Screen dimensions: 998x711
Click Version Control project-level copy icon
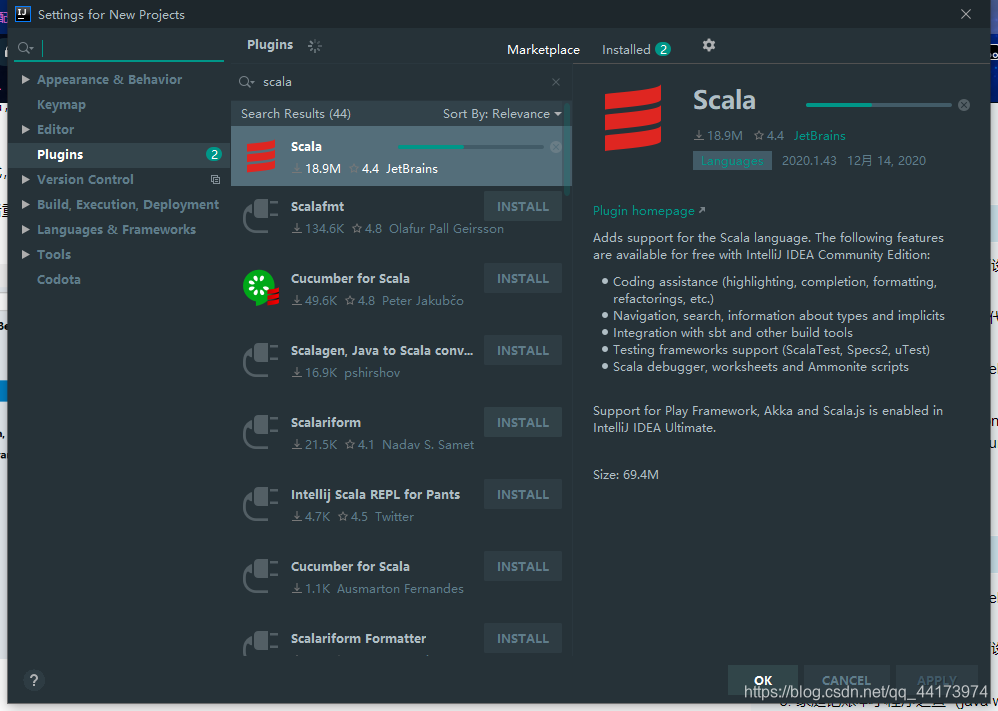(215, 180)
